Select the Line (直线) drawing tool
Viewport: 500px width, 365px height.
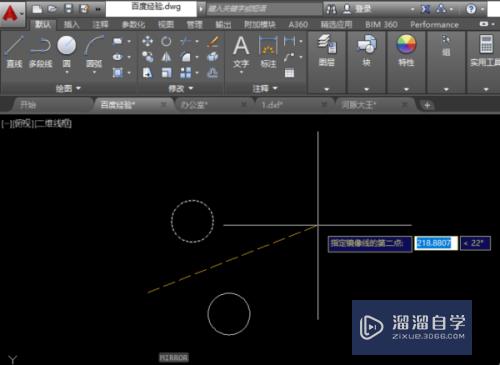click(14, 51)
